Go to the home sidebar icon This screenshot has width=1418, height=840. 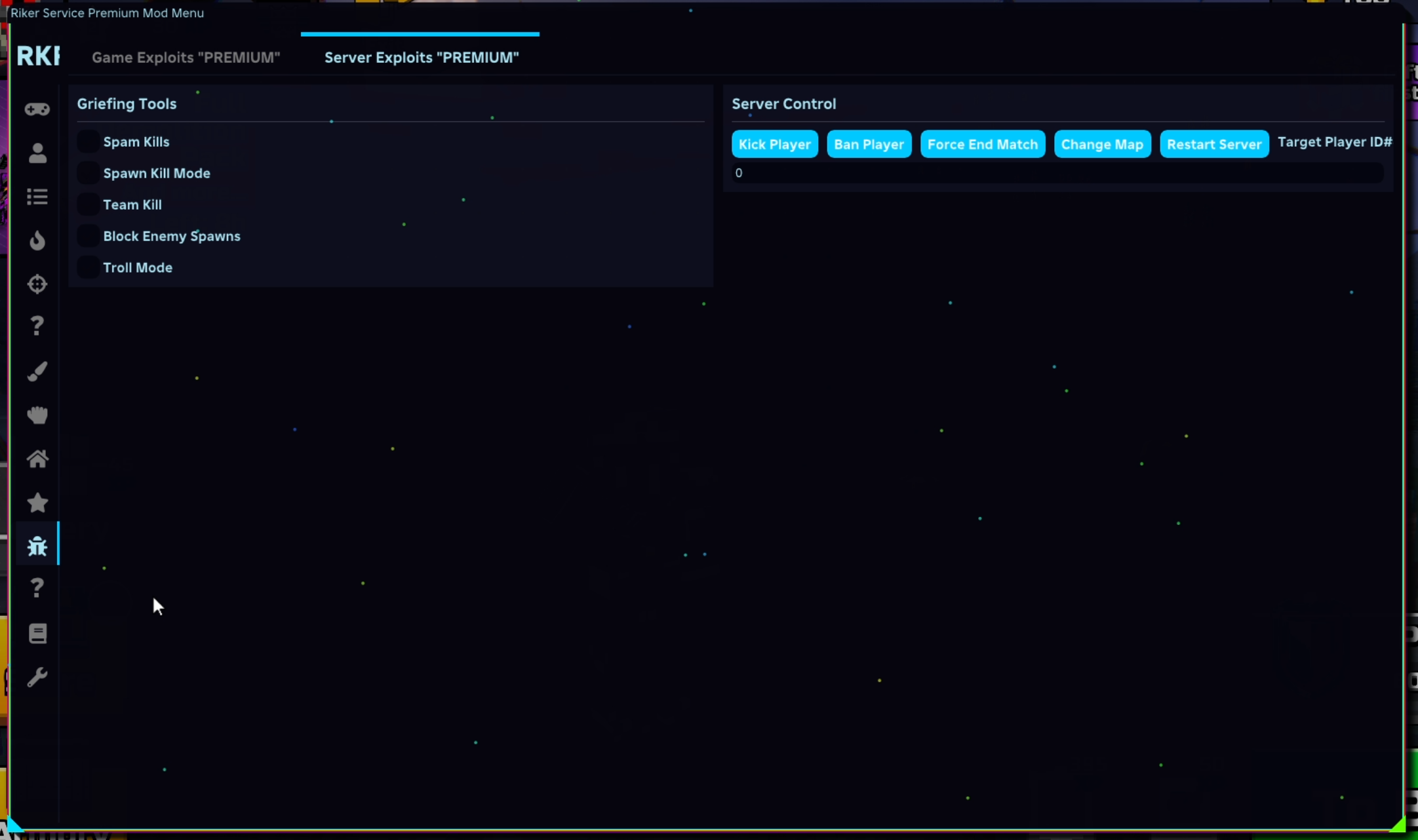tap(37, 459)
